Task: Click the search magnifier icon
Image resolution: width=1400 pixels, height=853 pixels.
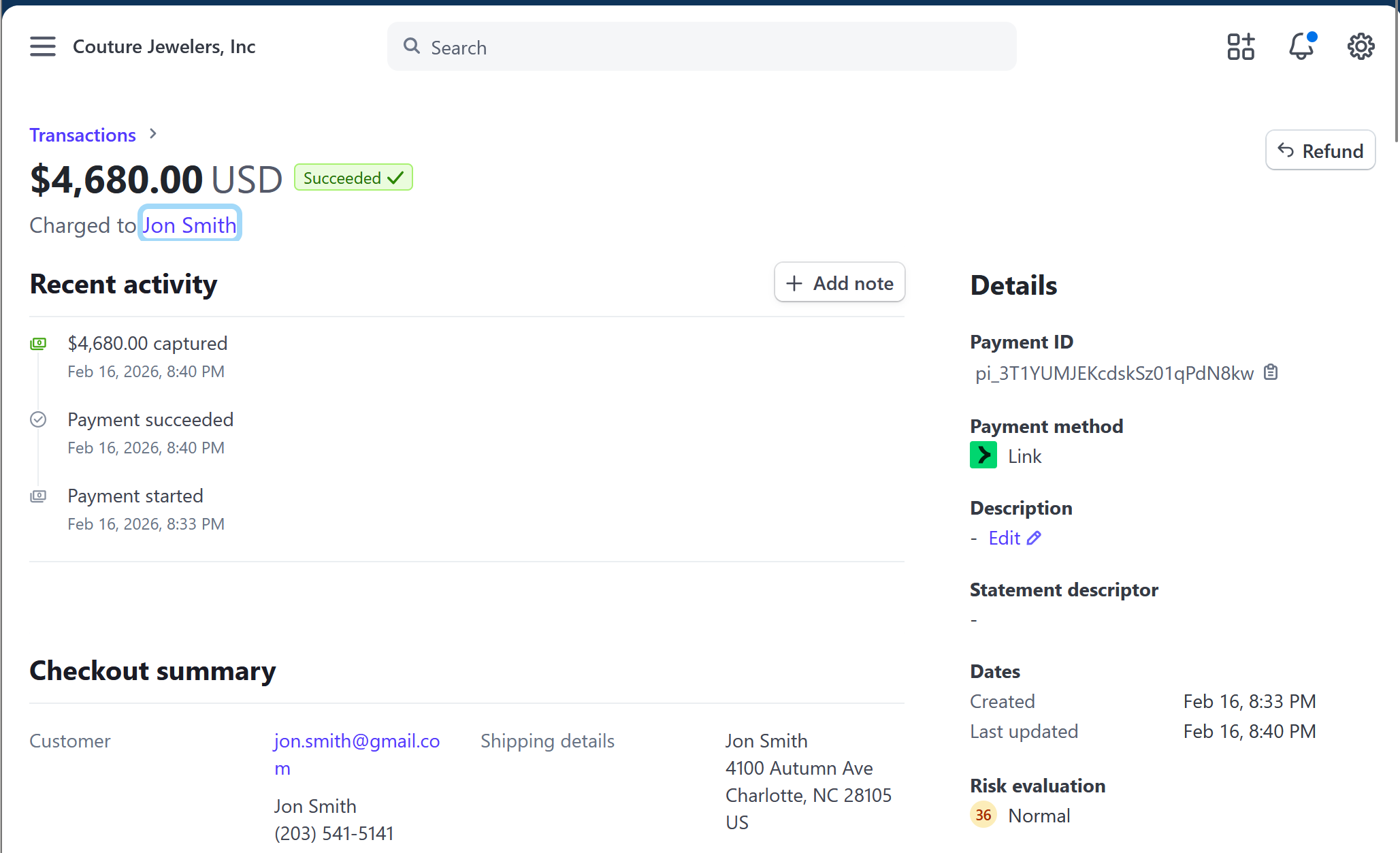Action: tap(412, 46)
